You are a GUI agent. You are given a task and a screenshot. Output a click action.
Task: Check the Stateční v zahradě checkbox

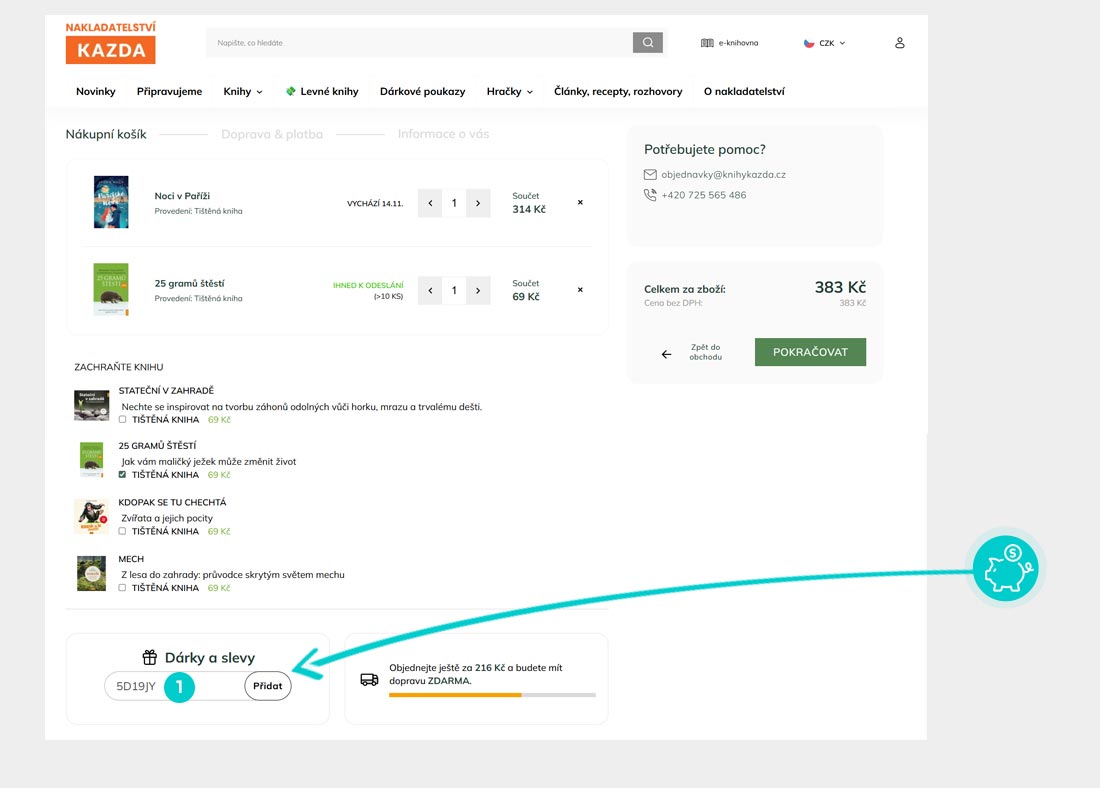click(x=123, y=419)
